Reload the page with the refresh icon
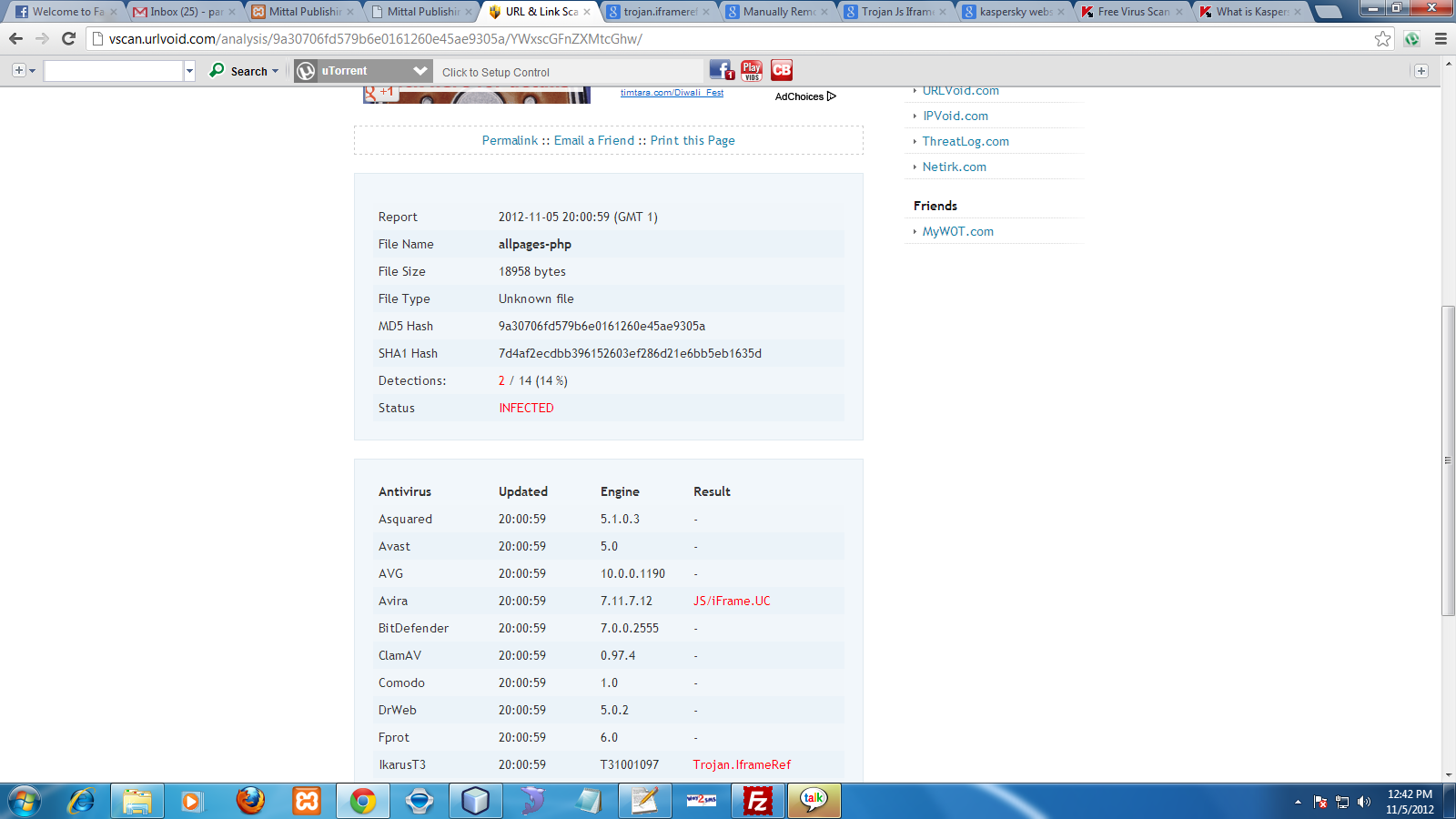 tap(68, 39)
